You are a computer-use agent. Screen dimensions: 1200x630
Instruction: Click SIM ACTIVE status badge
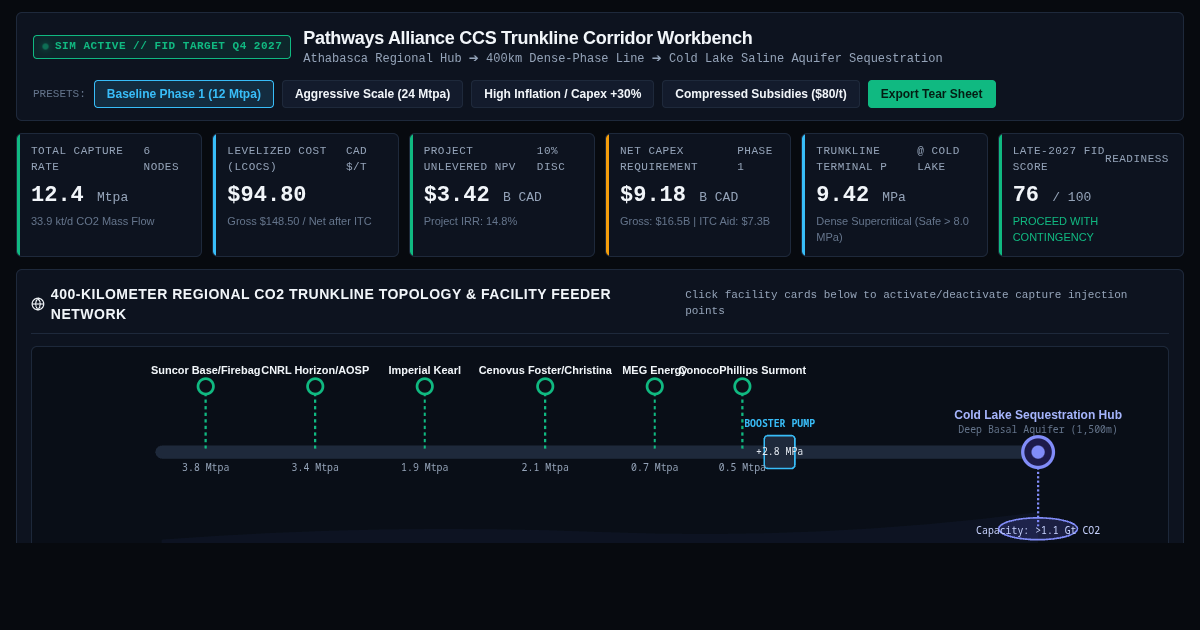(162, 47)
